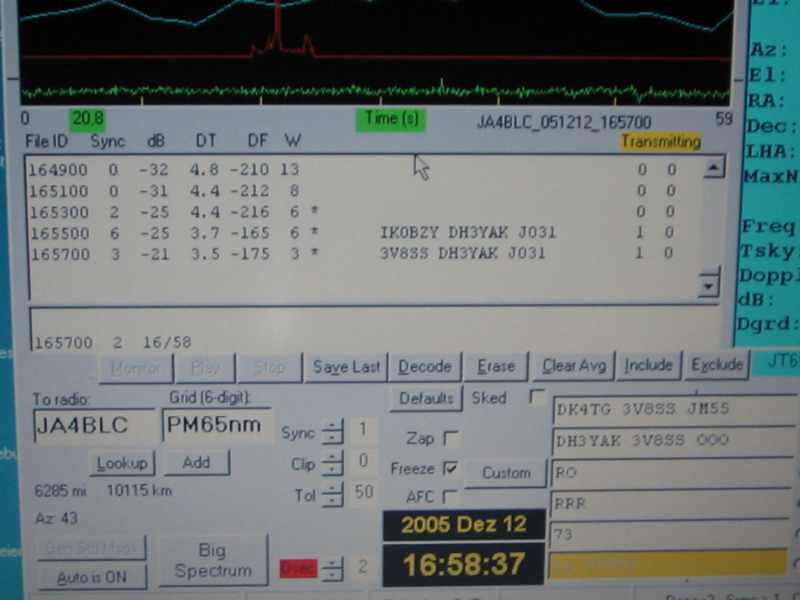Click the Include button
The height and width of the screenshot is (600, 800).
point(648,366)
